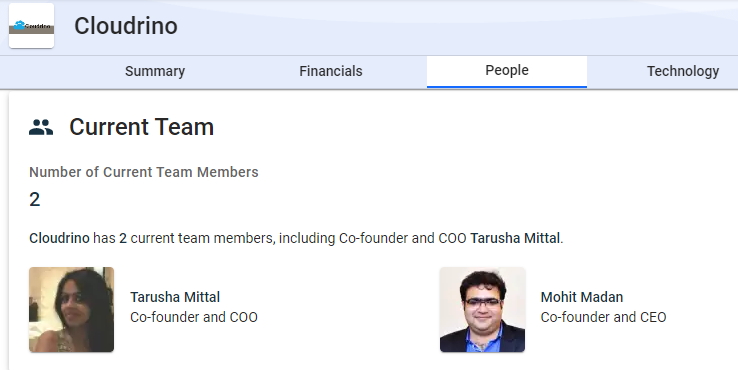Go to the Technology tab
Screen dimensions: 738x370
click(683, 71)
